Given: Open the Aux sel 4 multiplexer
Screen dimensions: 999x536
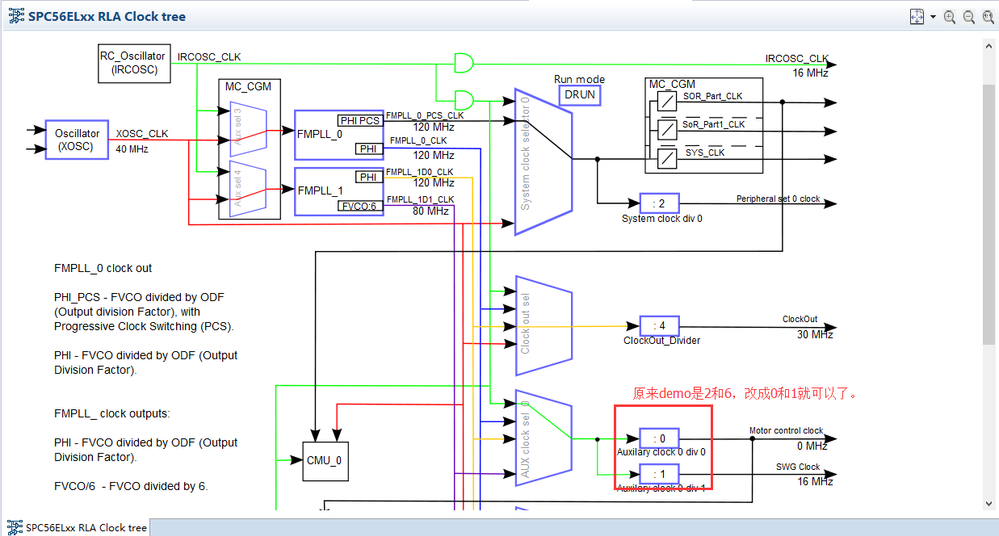Looking at the screenshot, I should 248,189.
